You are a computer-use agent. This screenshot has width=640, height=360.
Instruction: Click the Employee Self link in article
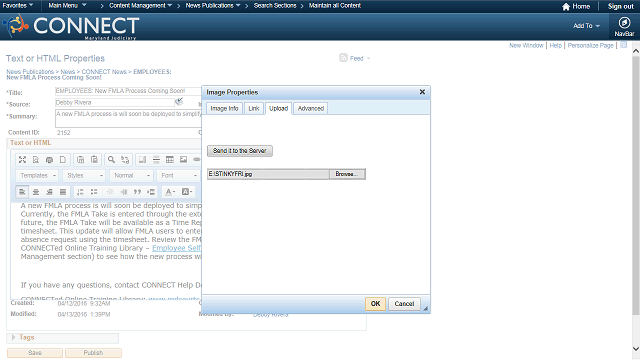click(x=177, y=248)
